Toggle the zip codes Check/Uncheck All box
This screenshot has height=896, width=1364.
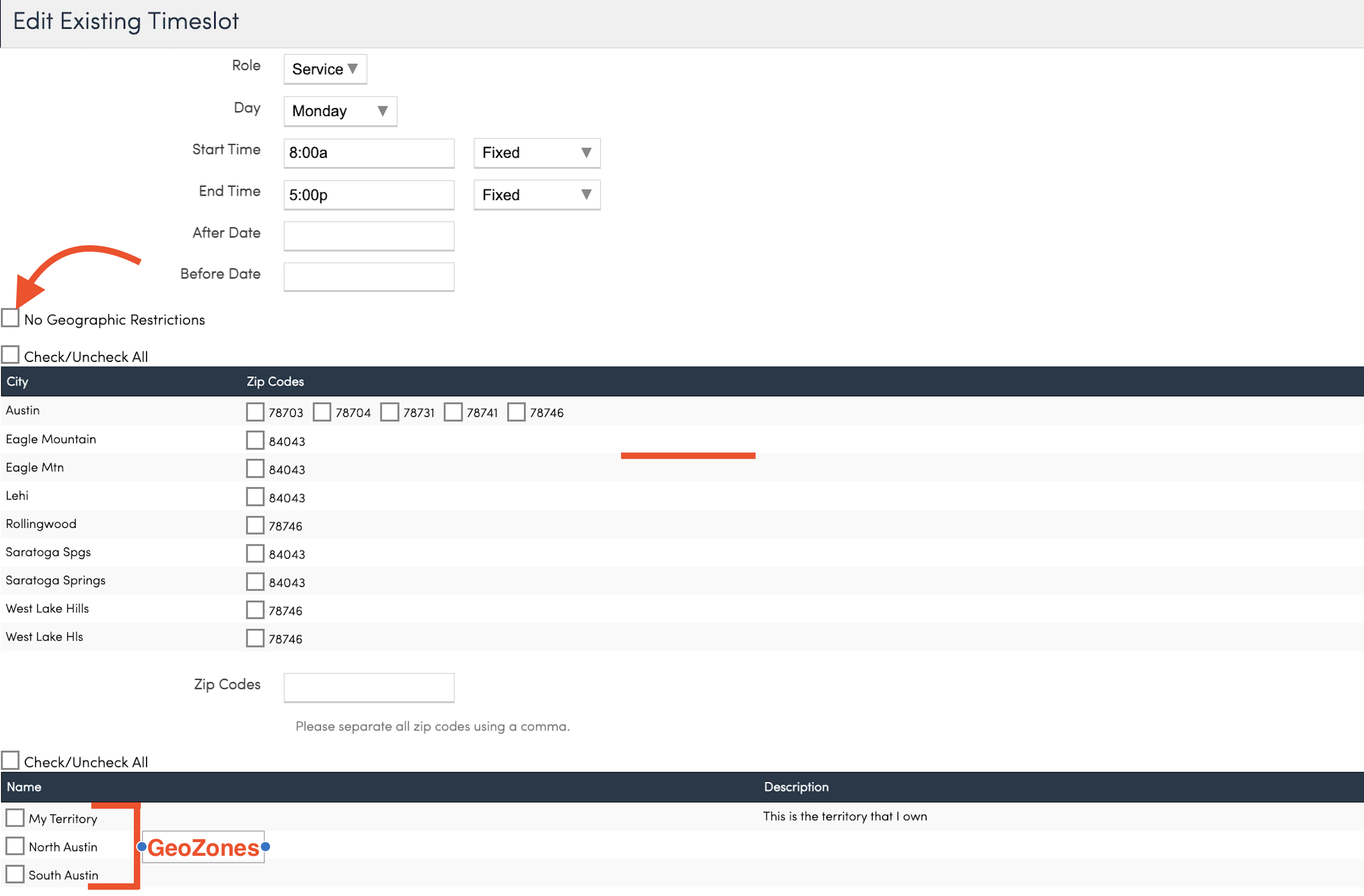point(10,355)
